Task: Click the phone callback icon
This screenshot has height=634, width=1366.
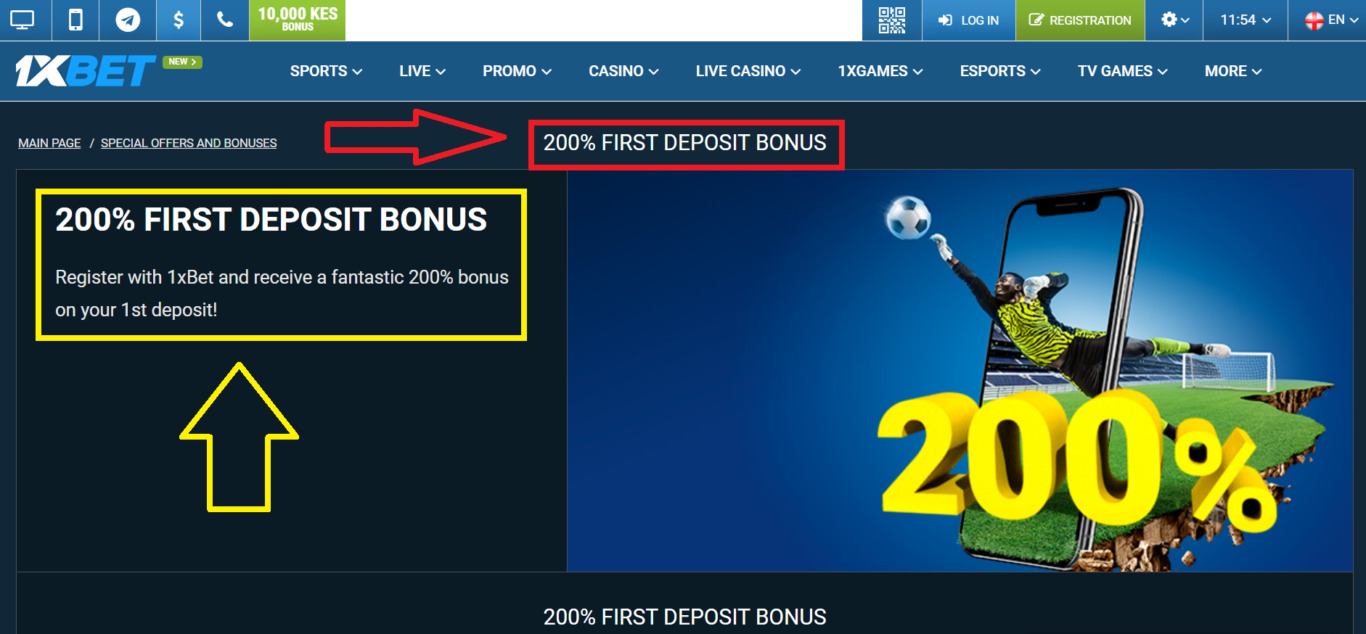Action: tap(225, 20)
